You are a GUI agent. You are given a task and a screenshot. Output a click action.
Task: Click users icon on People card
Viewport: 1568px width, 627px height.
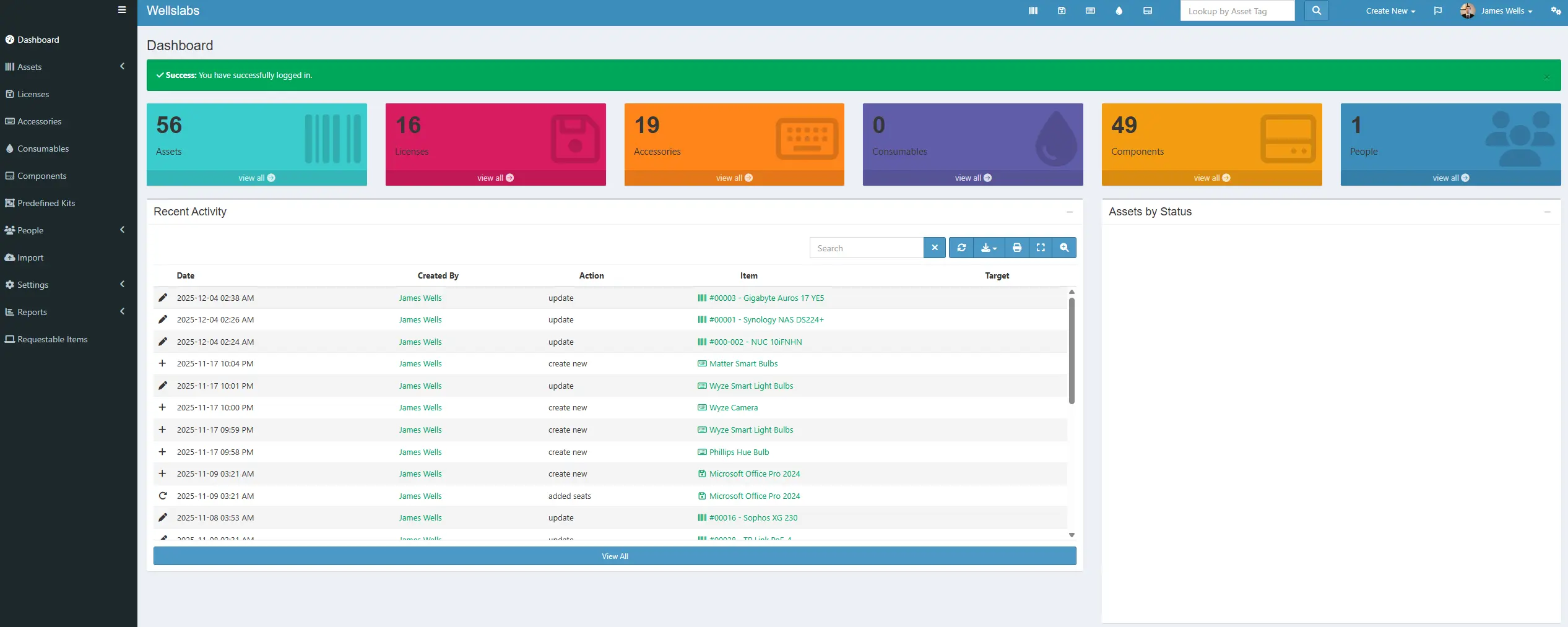point(1520,139)
